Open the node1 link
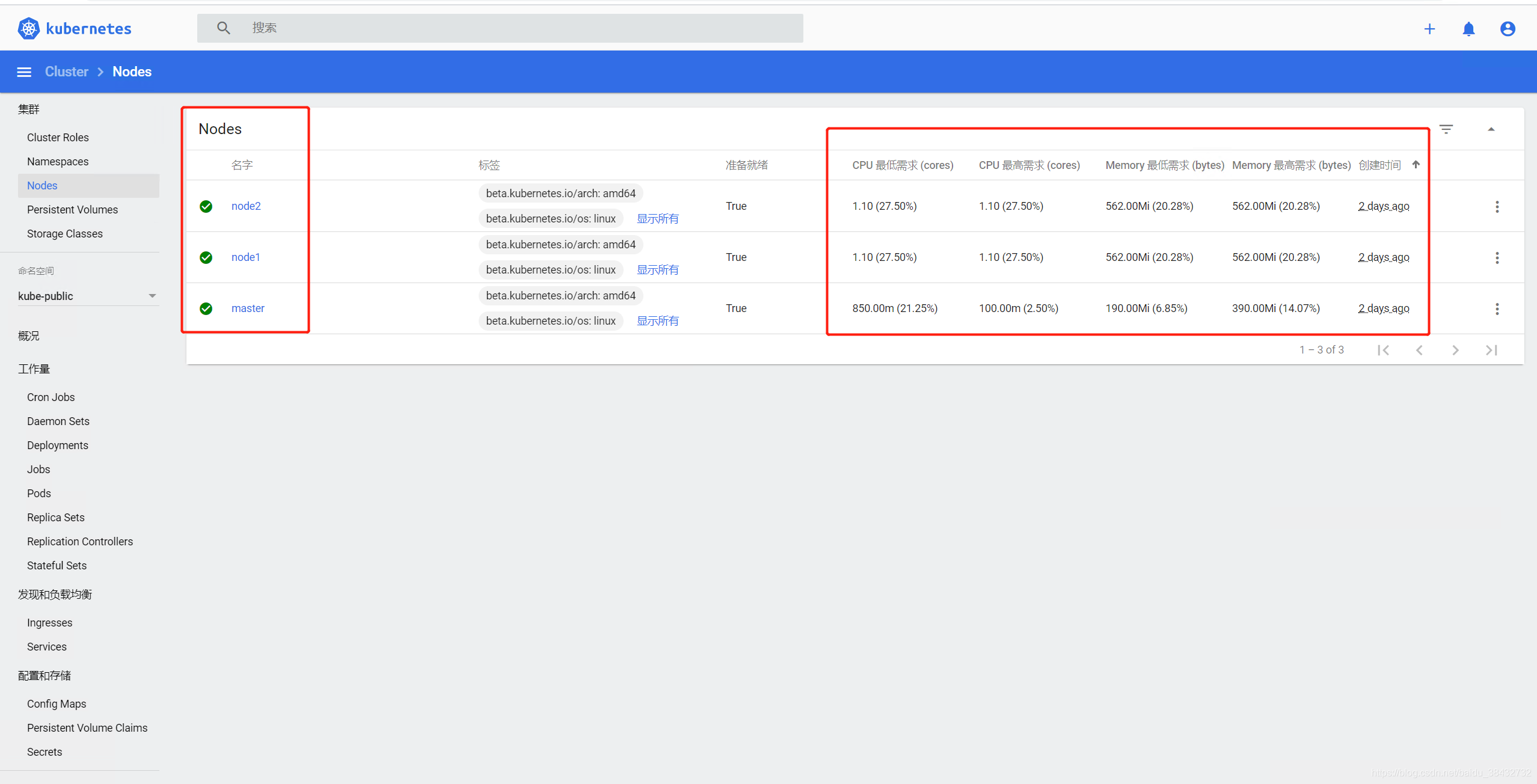Image resolution: width=1537 pixels, height=784 pixels. [x=245, y=257]
